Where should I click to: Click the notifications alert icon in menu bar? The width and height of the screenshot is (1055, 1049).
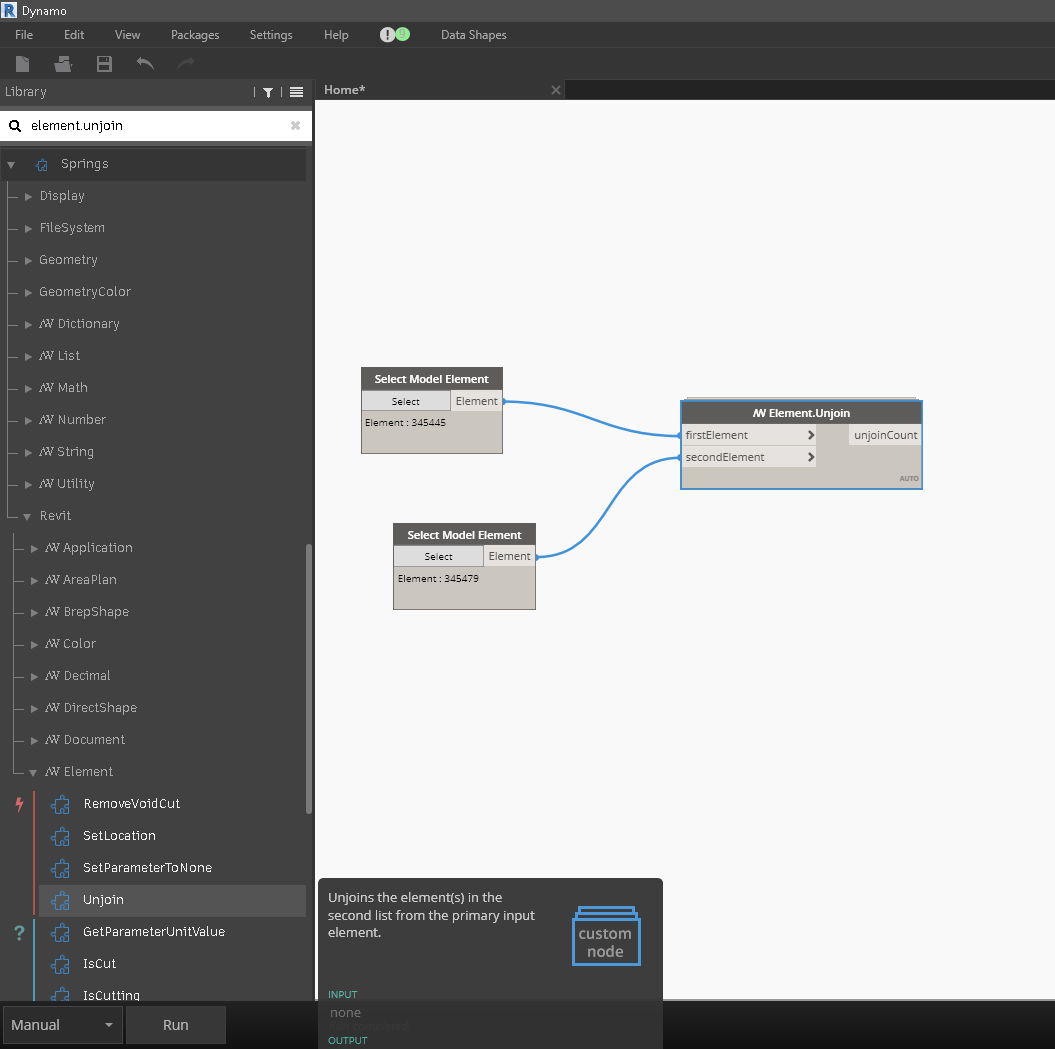[x=387, y=35]
